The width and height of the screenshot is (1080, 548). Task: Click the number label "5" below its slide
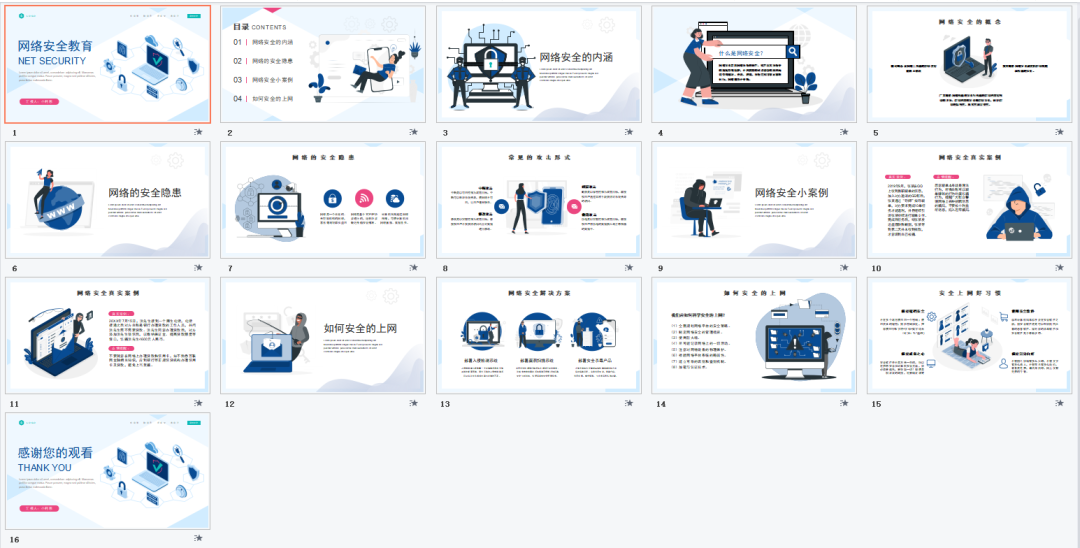(x=876, y=133)
